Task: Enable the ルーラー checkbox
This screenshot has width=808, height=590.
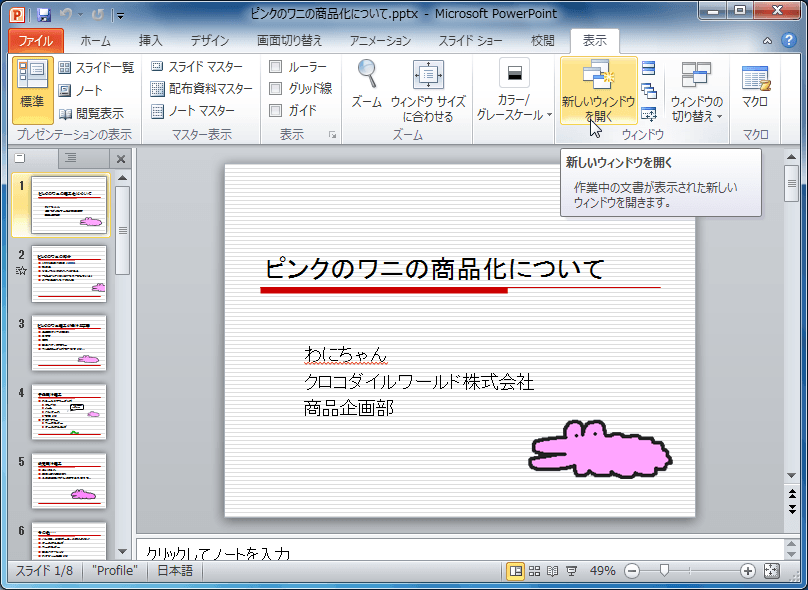Action: click(276, 66)
